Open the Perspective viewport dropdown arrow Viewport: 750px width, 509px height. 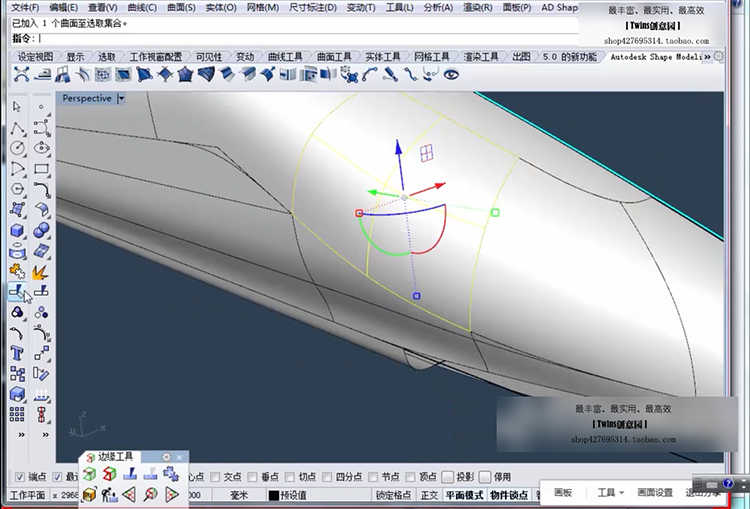coord(121,98)
